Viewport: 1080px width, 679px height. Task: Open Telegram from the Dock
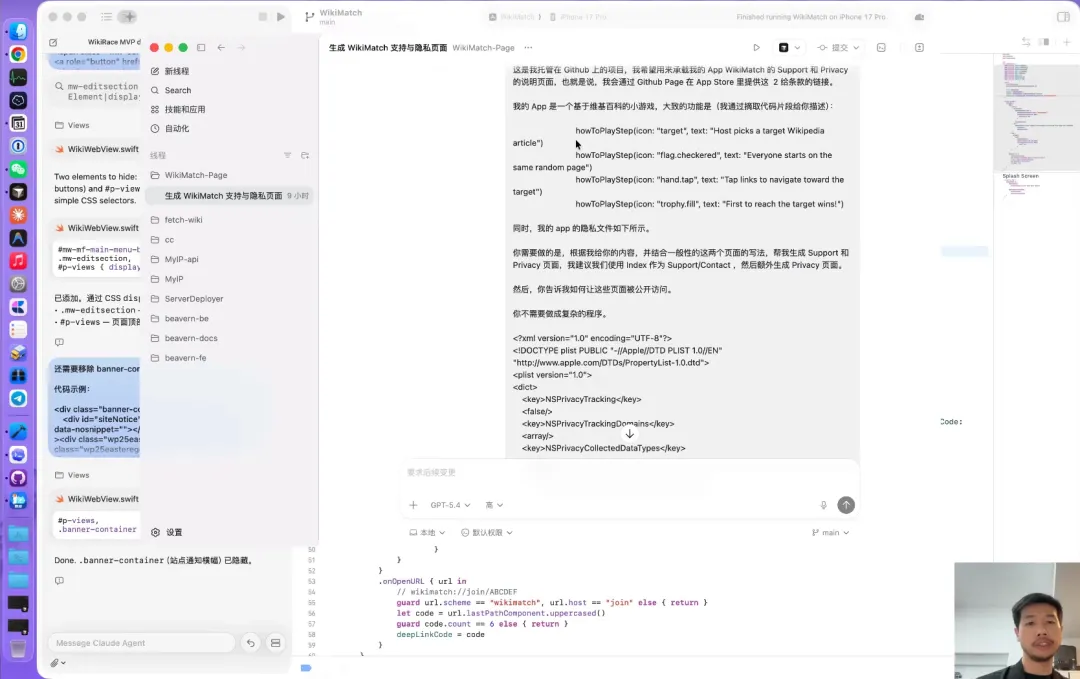[x=19, y=399]
